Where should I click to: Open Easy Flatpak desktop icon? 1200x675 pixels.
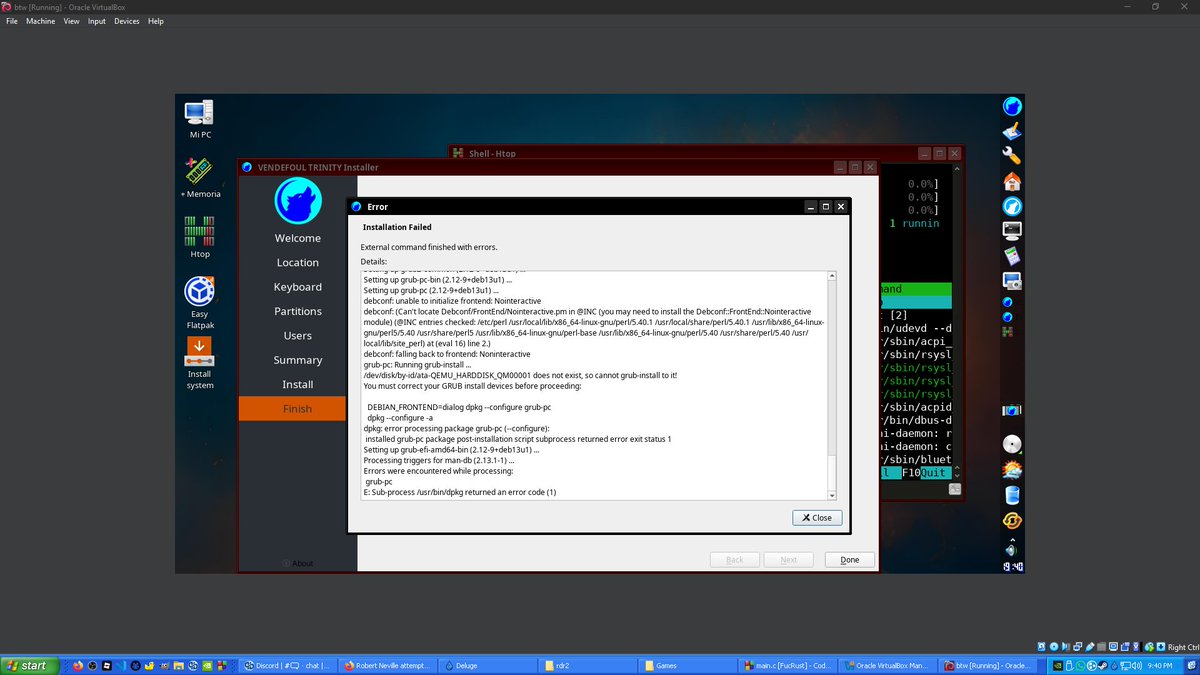pos(199,303)
